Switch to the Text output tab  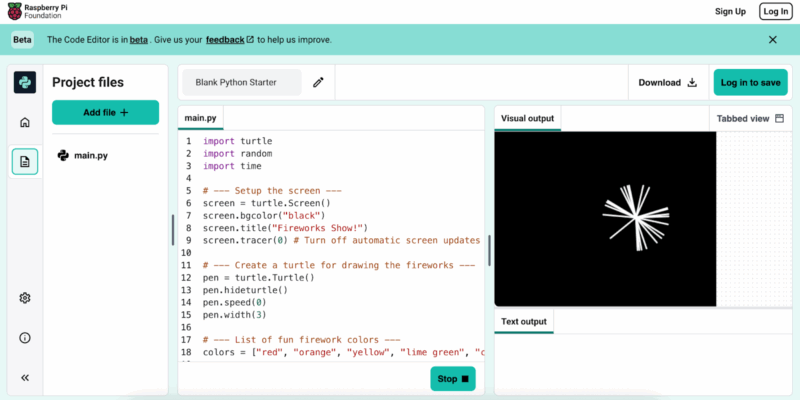point(524,321)
